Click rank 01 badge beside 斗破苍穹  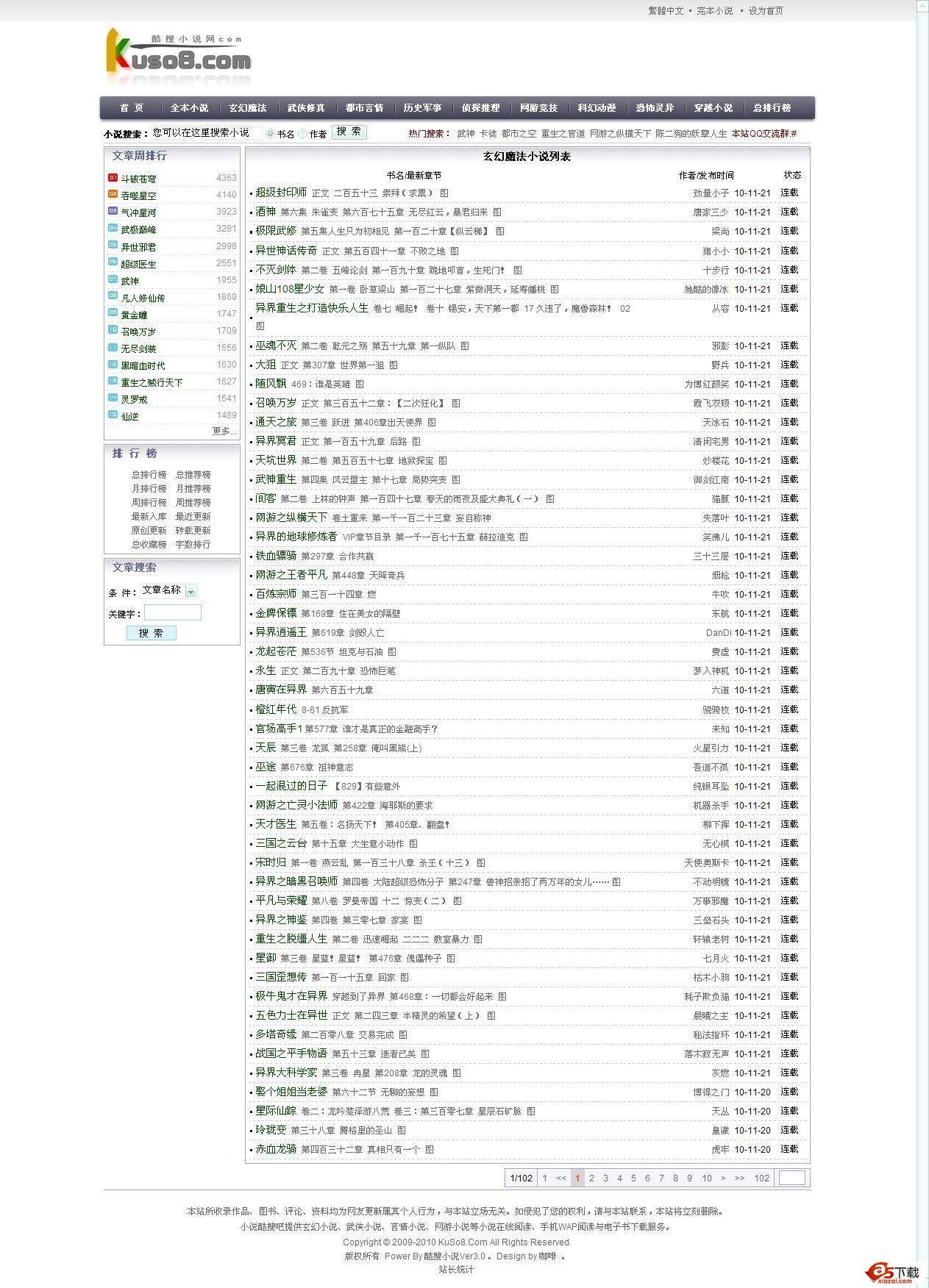[x=113, y=178]
